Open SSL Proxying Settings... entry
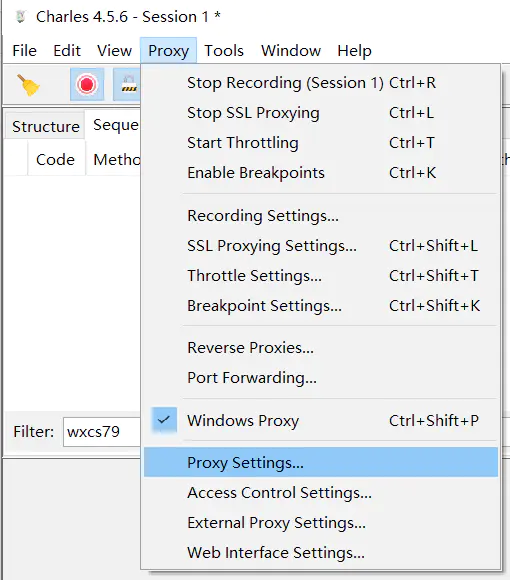510x580 pixels. point(320,246)
